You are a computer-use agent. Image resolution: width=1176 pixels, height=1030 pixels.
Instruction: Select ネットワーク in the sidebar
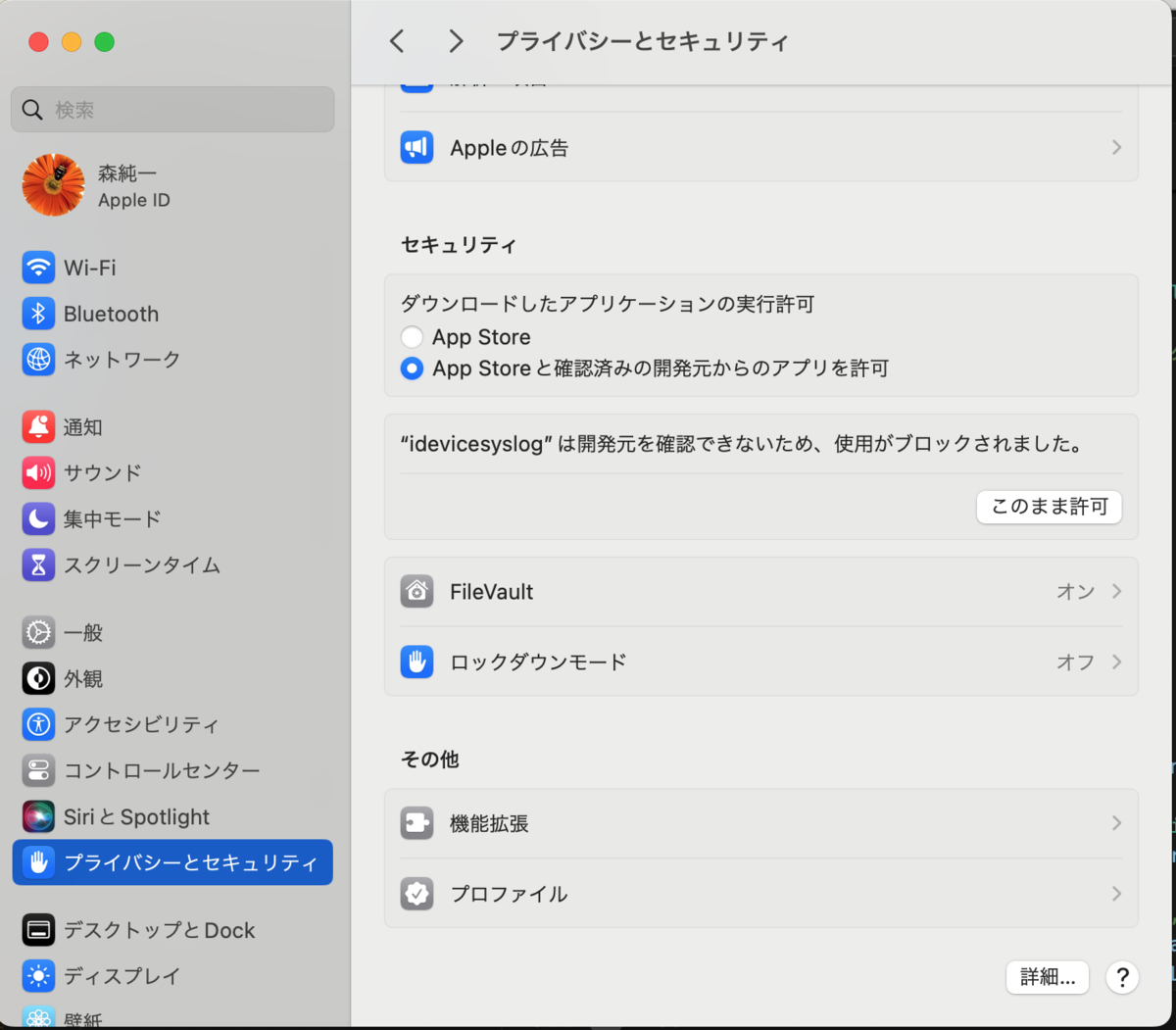[x=172, y=360]
